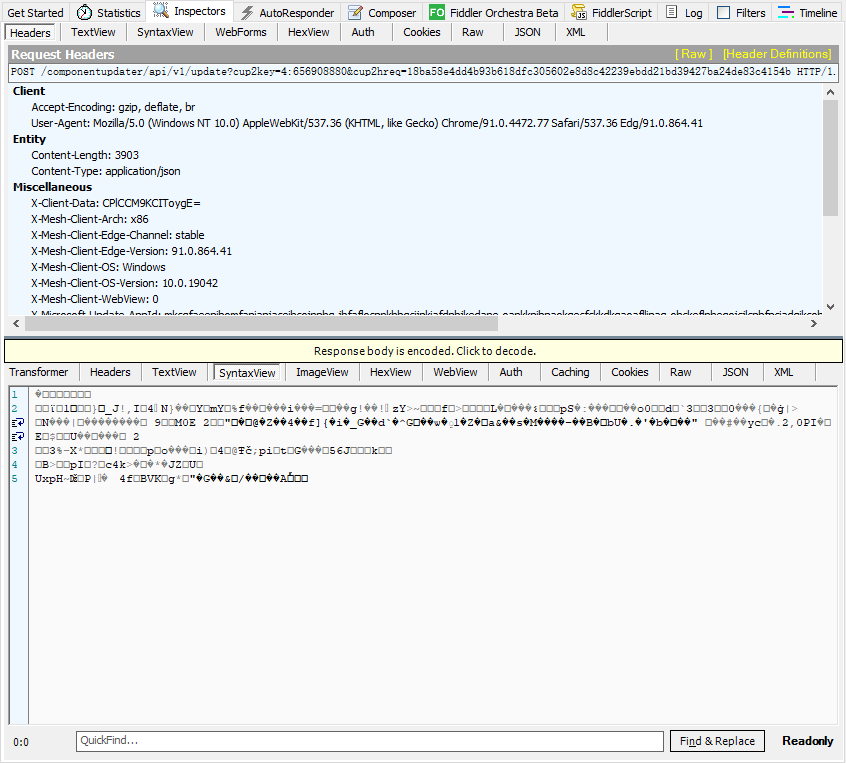Select the User-Agent header row
This screenshot has height=763, width=846.
click(367, 124)
